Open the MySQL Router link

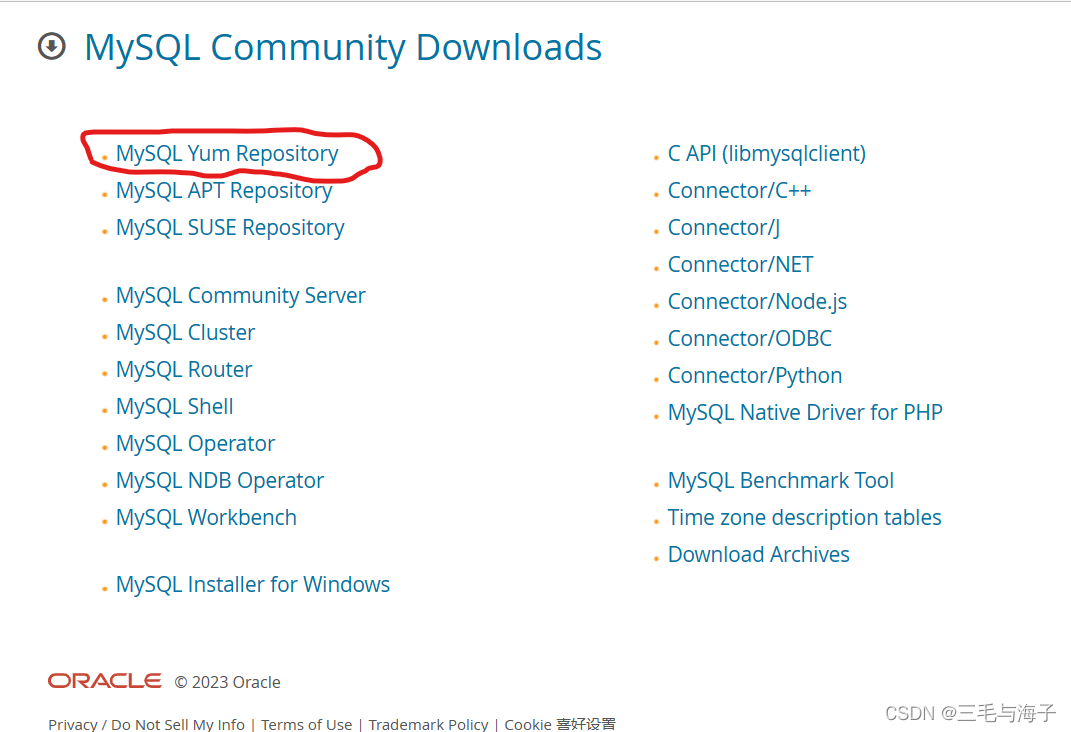(184, 369)
